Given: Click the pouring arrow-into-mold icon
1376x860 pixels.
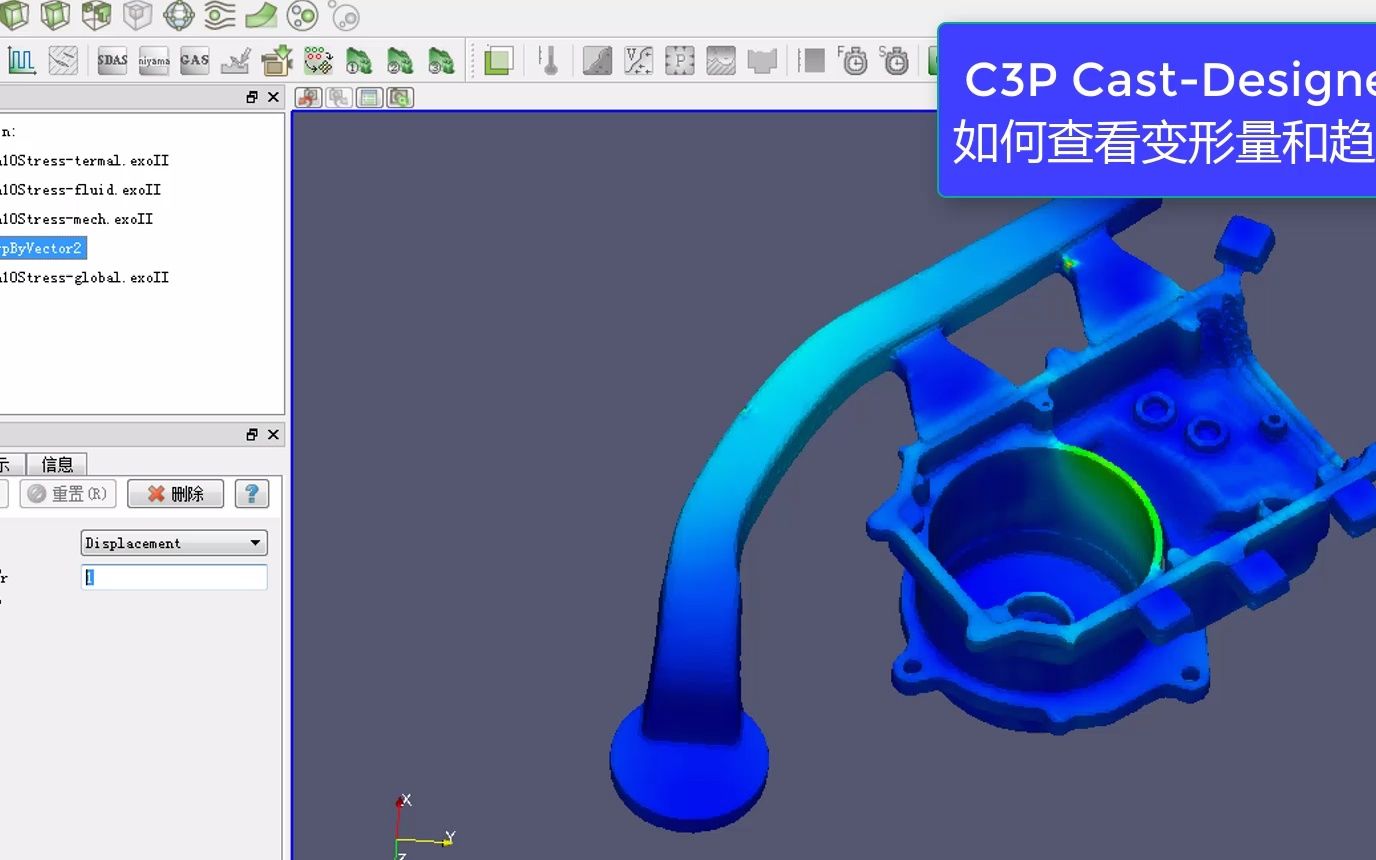Looking at the screenshot, I should [x=235, y=60].
